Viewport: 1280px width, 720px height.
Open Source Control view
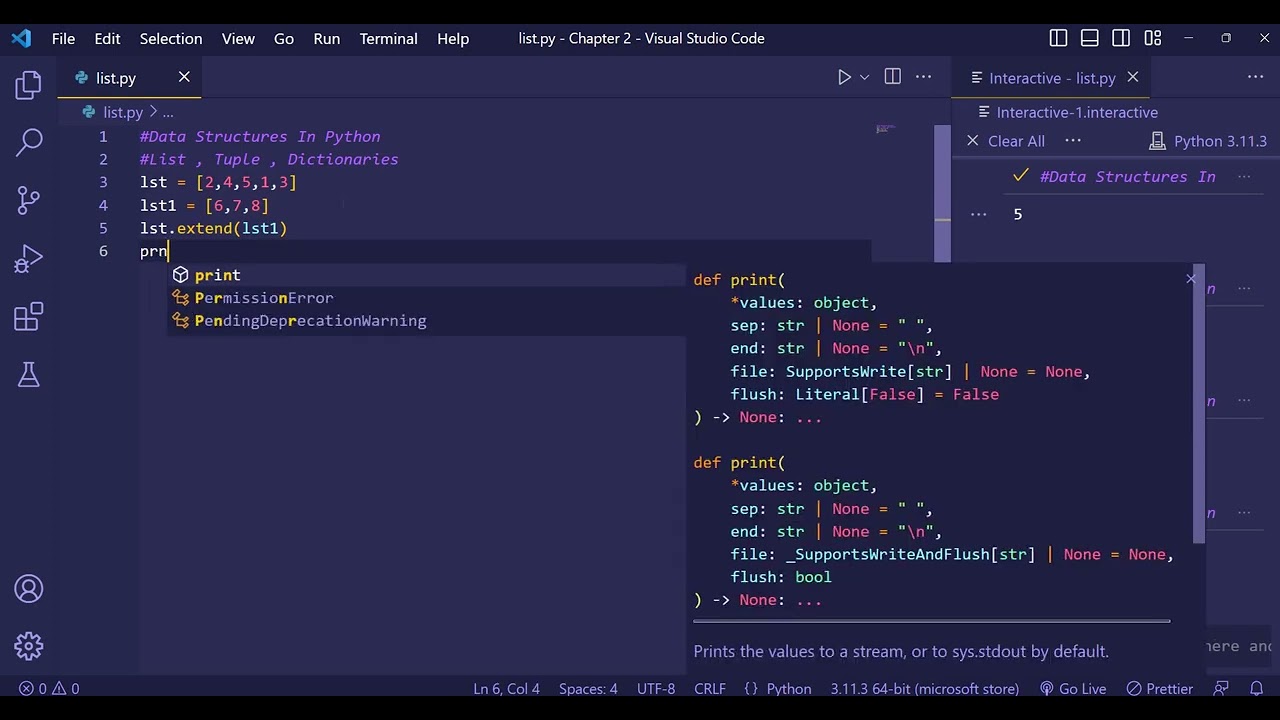tap(29, 200)
